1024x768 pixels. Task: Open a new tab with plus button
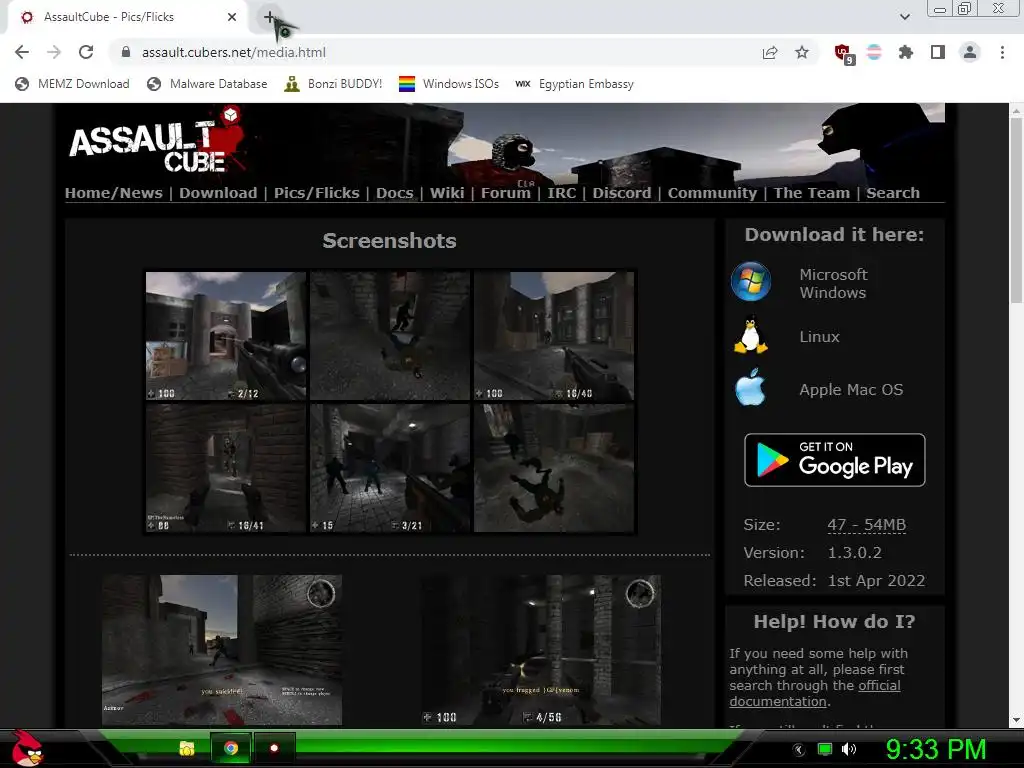(269, 17)
